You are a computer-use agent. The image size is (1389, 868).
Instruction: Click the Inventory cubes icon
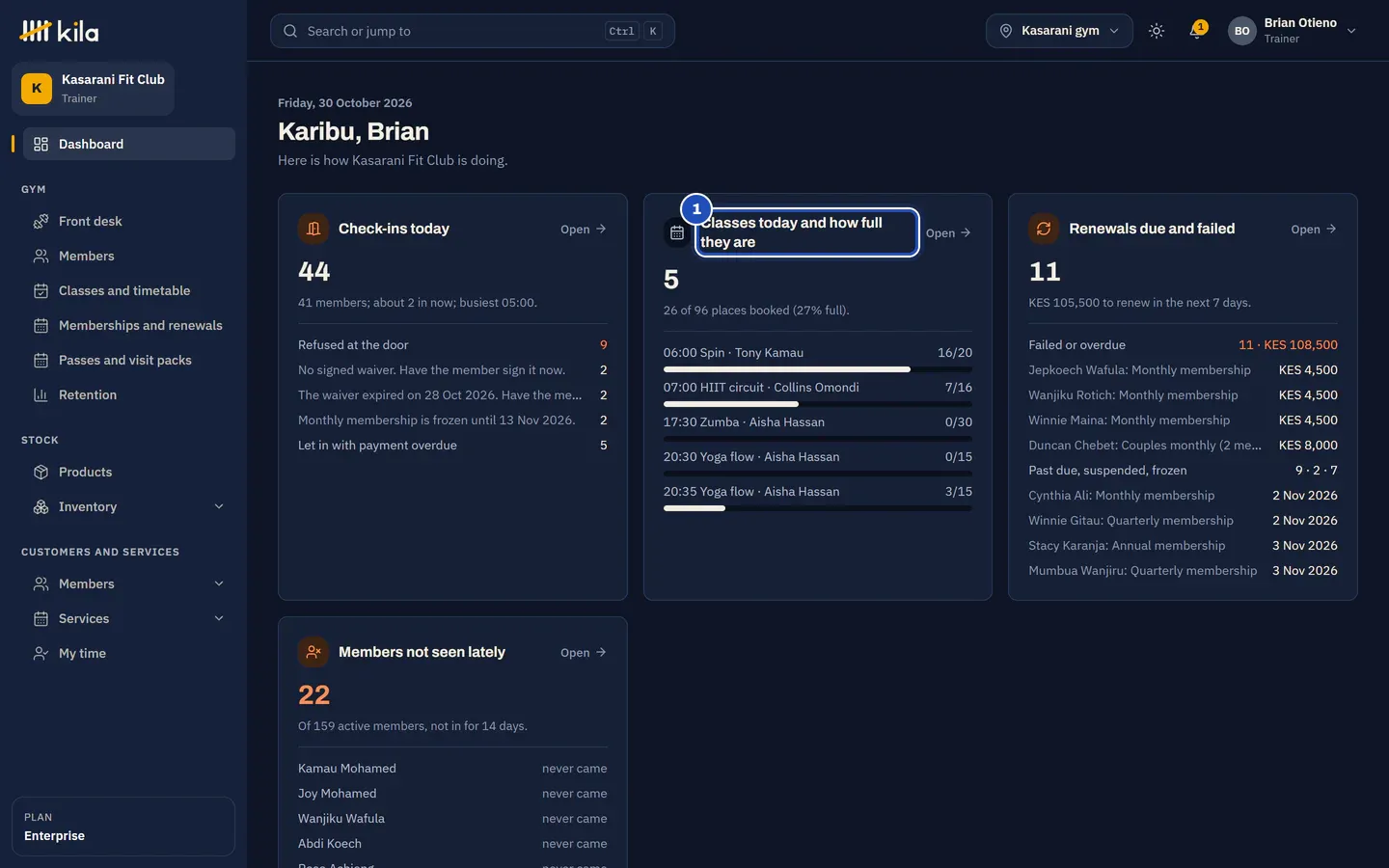click(x=41, y=506)
